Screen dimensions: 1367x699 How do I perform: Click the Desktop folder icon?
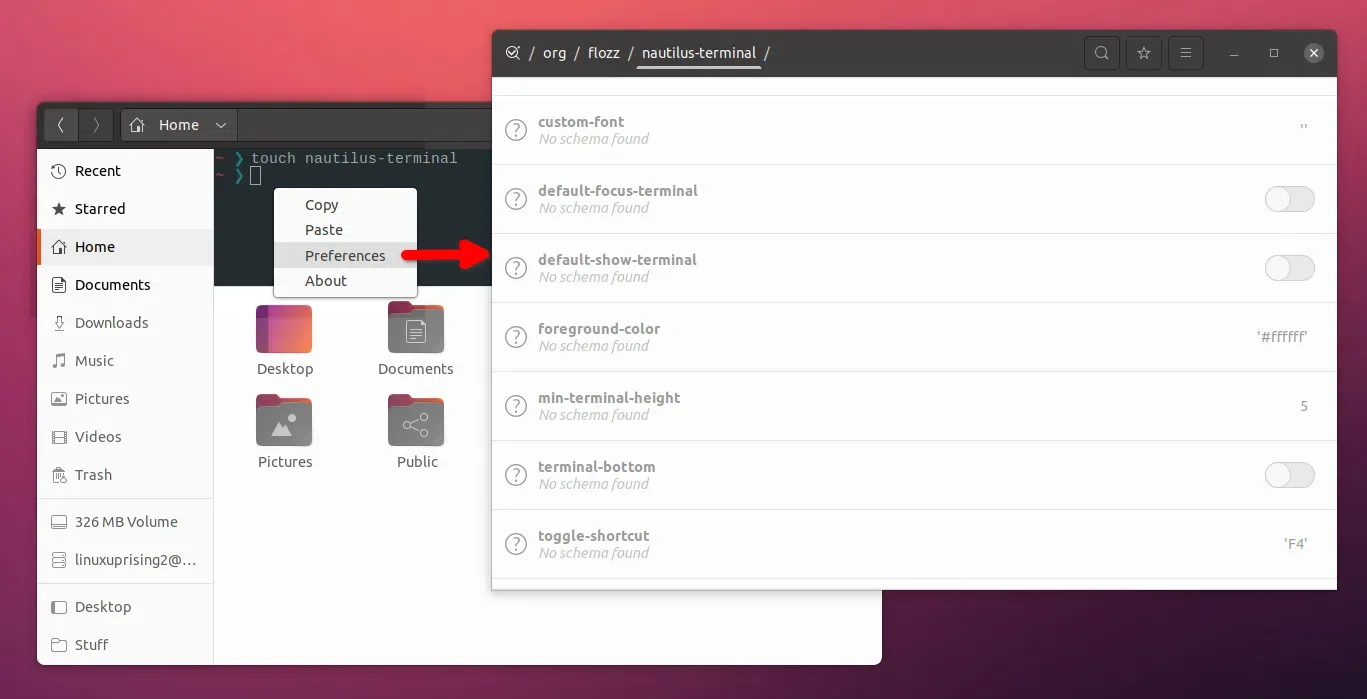tap(284, 330)
